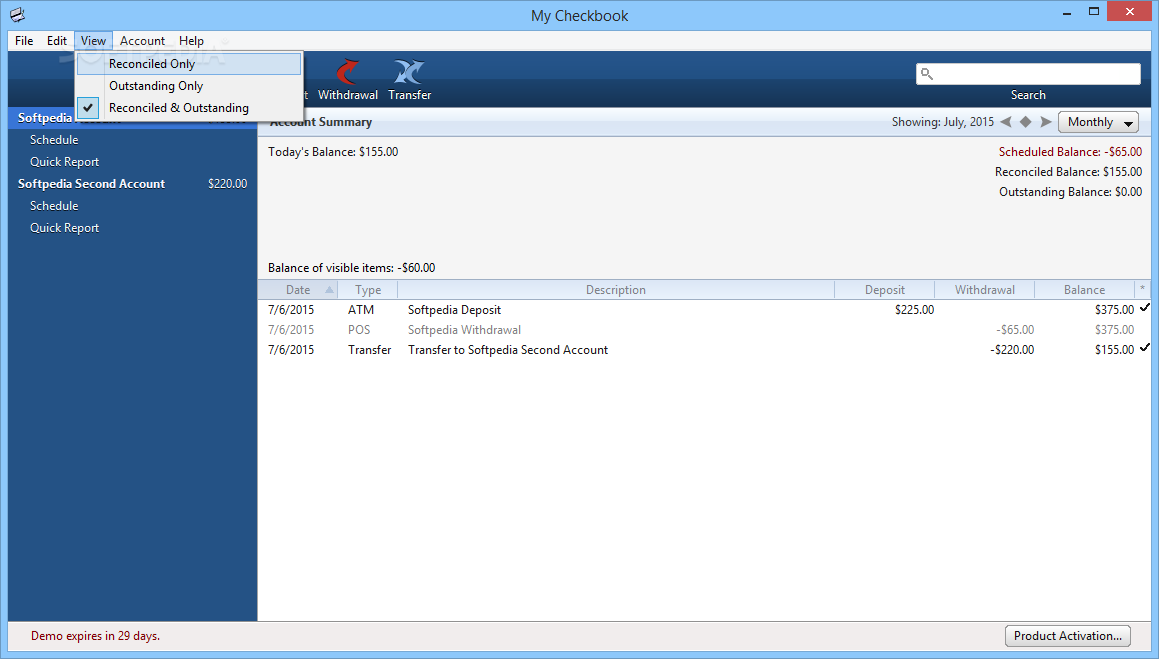The width and height of the screenshot is (1159, 659).
Task: Select the Softpedia Withdrawal transaction row
Action: 704,330
